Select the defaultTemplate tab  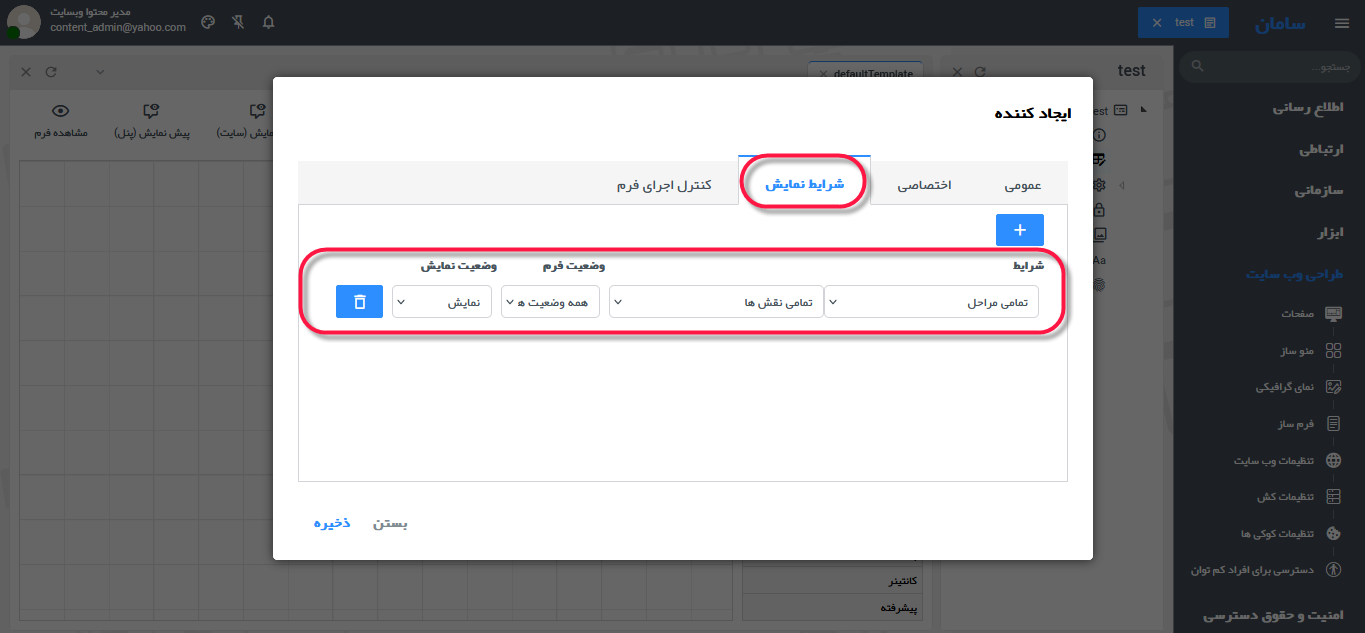[866, 74]
